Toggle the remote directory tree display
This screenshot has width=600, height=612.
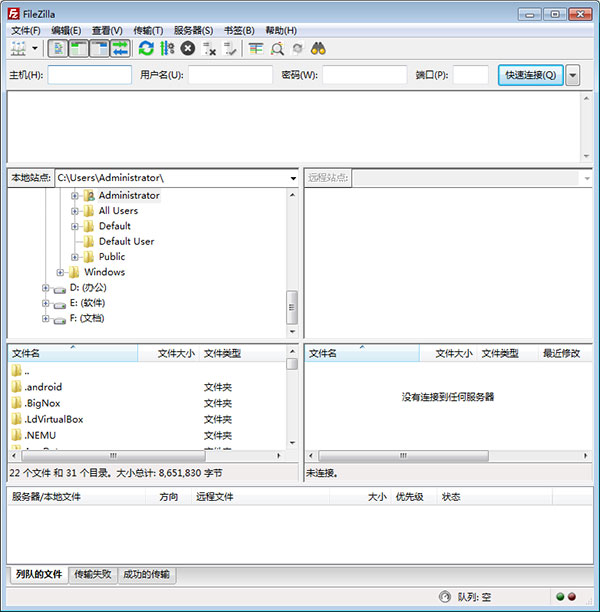(99, 48)
